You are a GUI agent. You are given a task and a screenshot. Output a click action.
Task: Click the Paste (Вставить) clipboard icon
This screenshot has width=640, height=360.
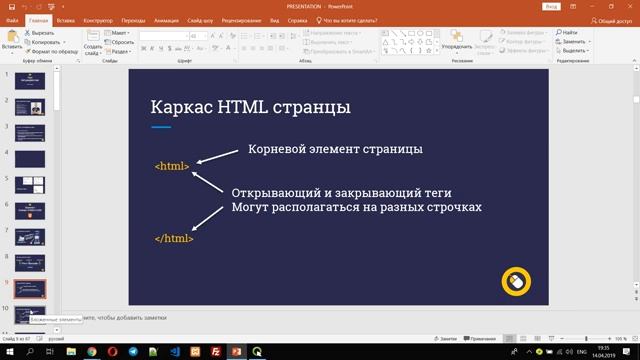[x=12, y=37]
